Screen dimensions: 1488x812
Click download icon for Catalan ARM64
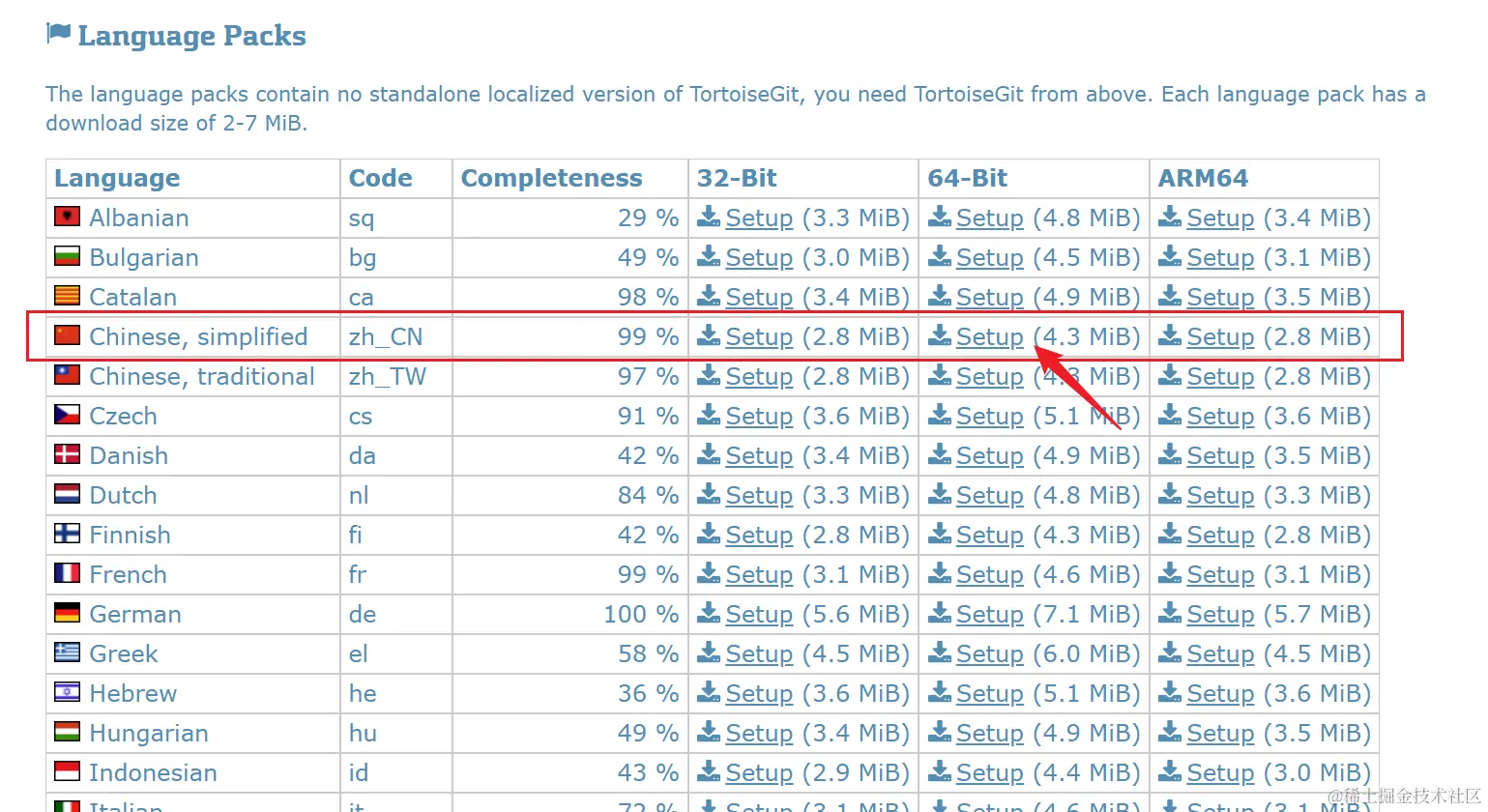(x=1170, y=296)
